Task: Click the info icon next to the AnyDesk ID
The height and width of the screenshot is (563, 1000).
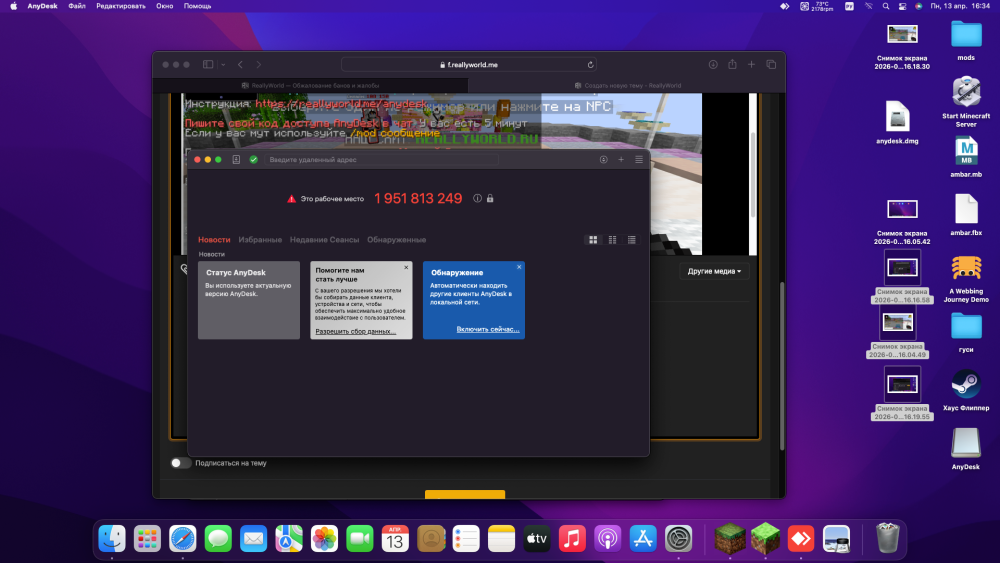Action: [477, 198]
